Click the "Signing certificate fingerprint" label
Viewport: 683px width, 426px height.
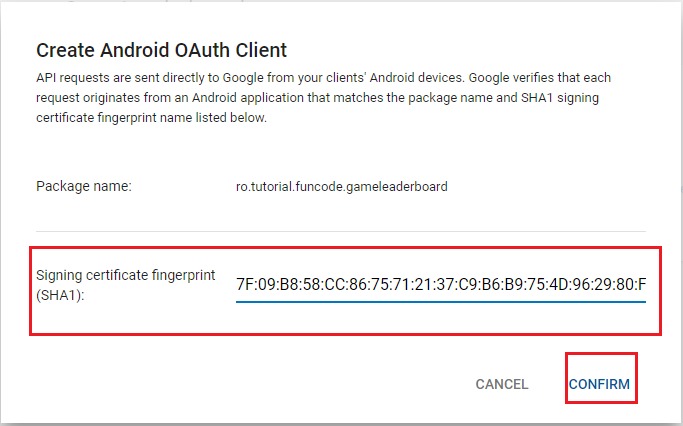pos(125,276)
